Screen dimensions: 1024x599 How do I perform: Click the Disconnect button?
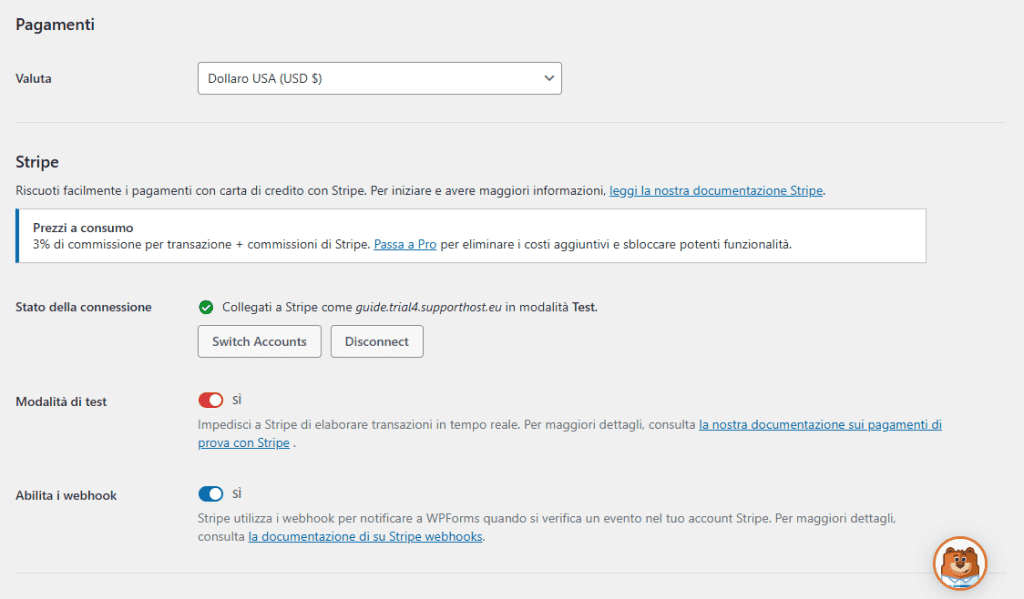click(377, 341)
